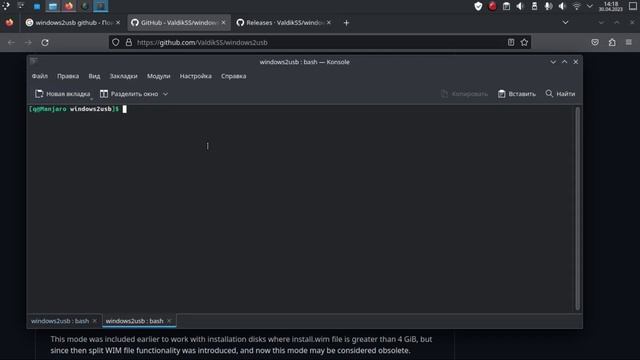Open Konsole's Настройка menu
The height and width of the screenshot is (360, 640).
click(196, 76)
